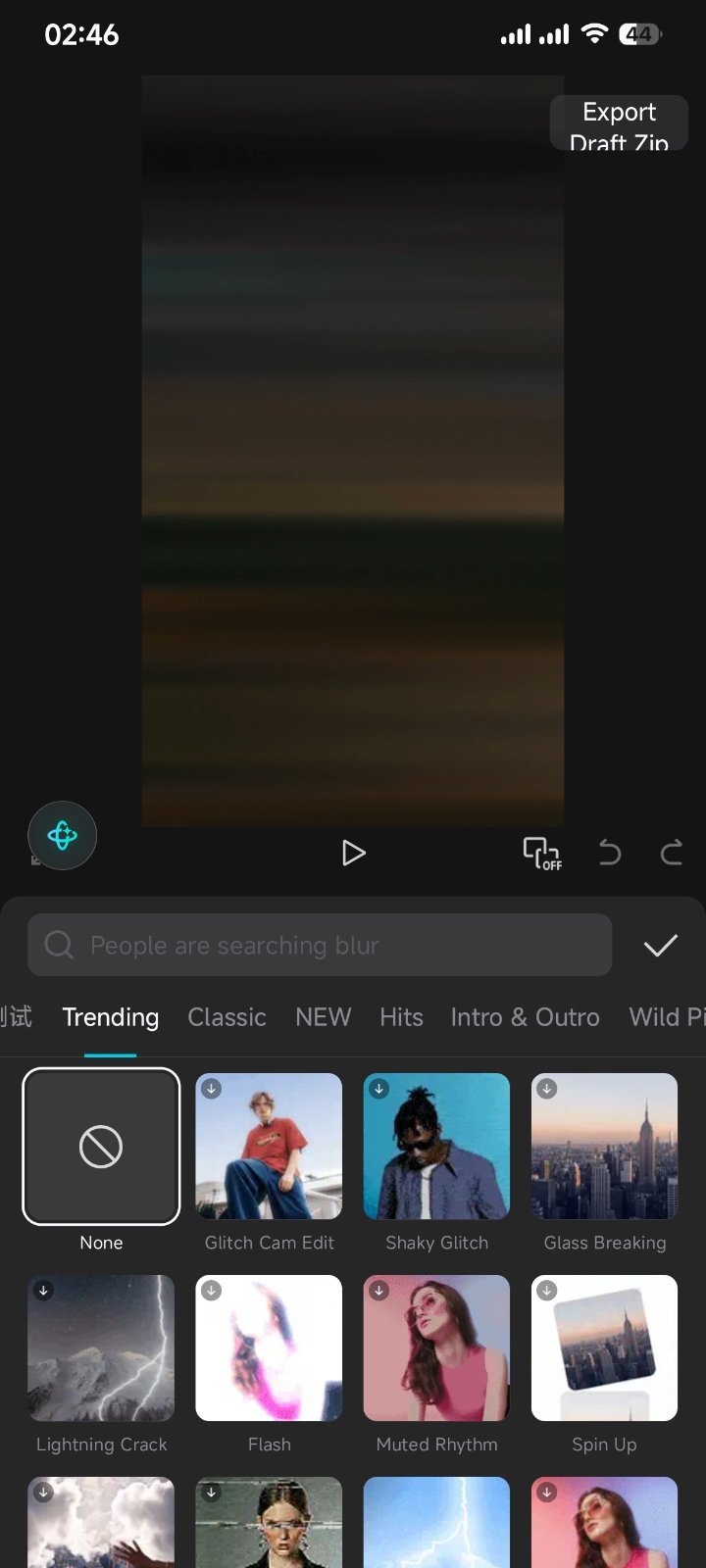
Task: Open the Intro & Outro tab
Action: [x=525, y=1017]
